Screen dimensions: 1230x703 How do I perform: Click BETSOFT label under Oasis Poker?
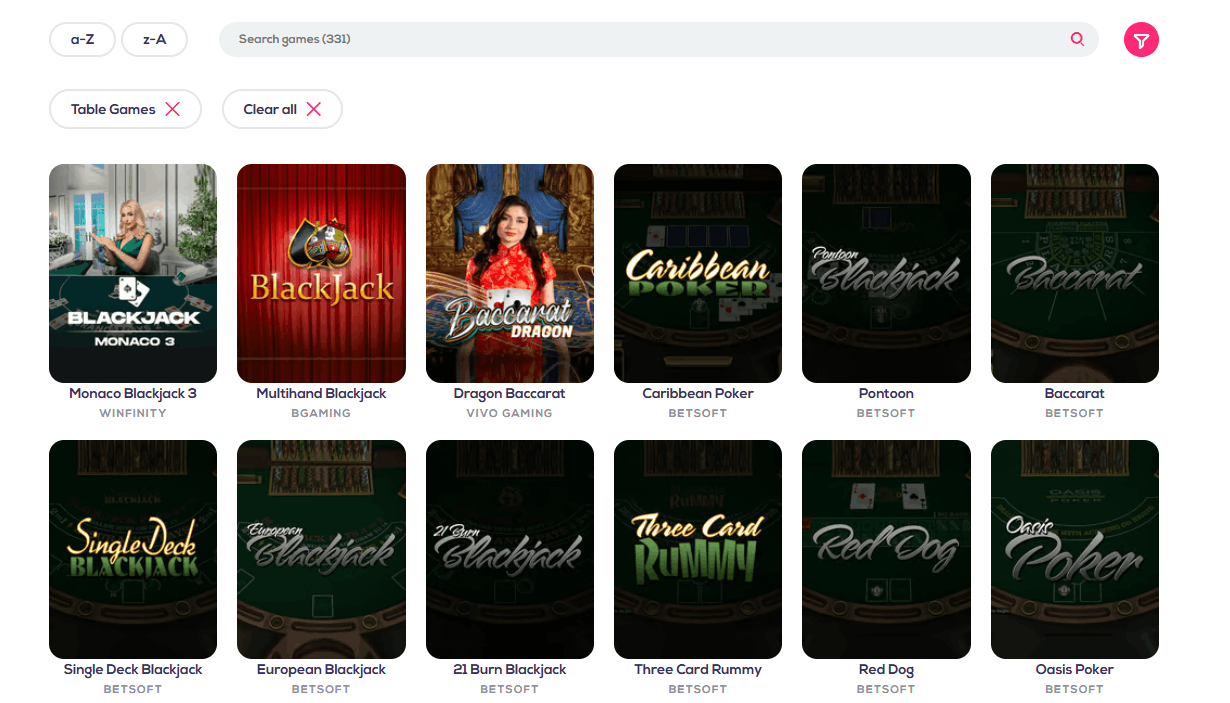1075,689
